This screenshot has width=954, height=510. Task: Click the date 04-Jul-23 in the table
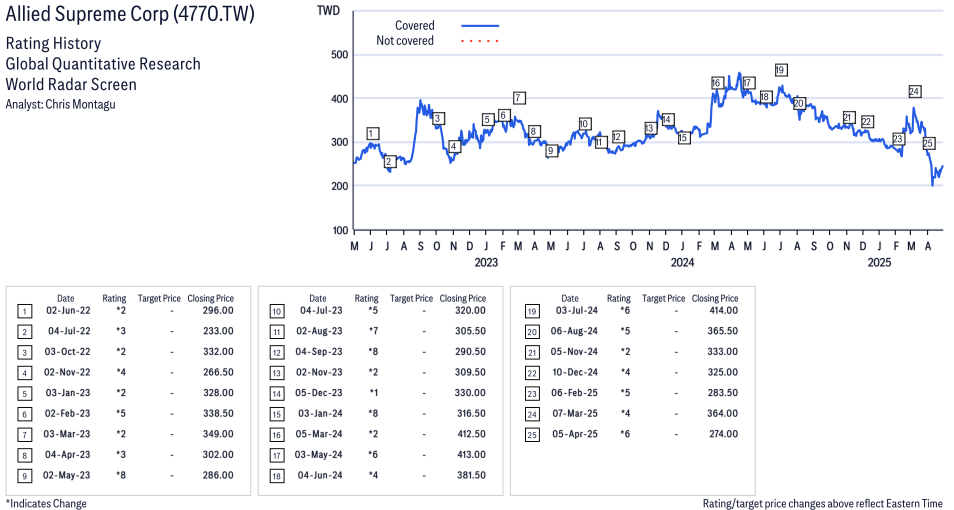(x=321, y=310)
